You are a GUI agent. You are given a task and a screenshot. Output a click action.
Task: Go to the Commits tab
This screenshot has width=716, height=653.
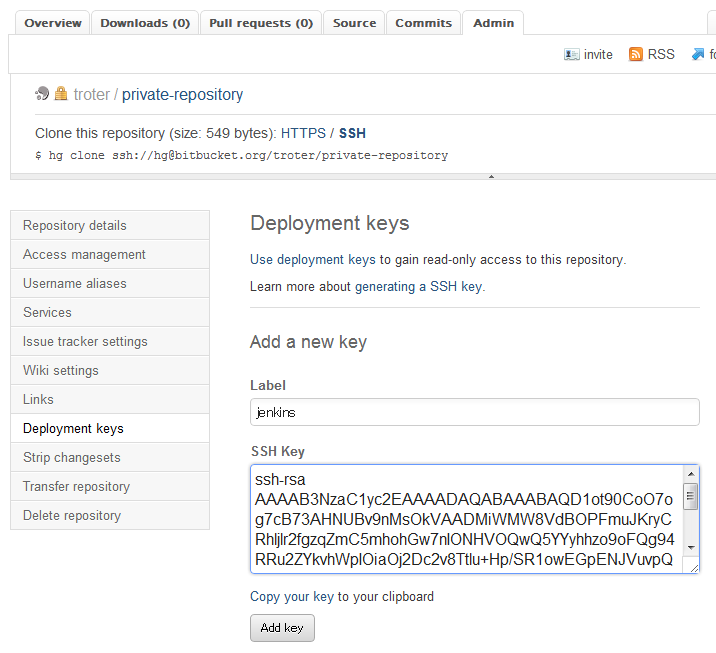(423, 23)
